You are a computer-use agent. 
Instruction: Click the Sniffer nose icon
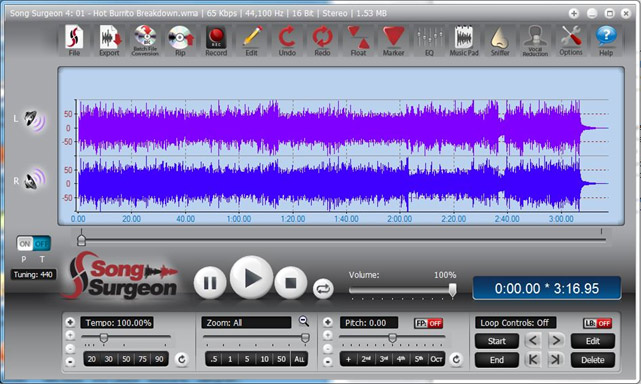500,40
